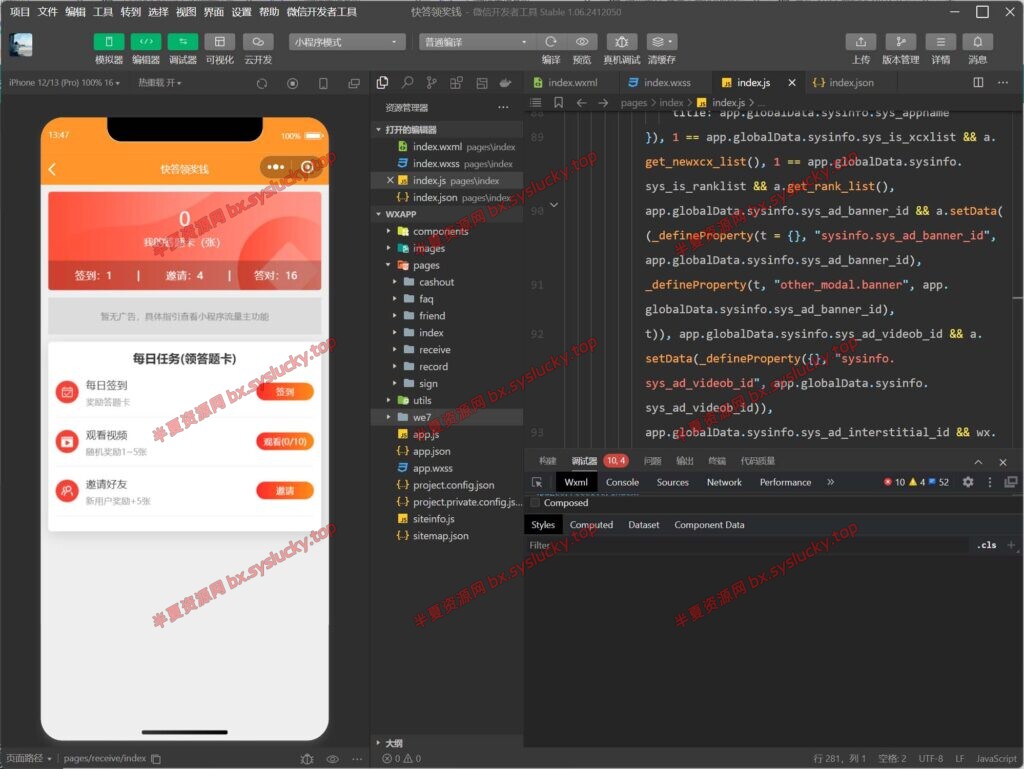The height and width of the screenshot is (769, 1024).
Task: Switch to the Network tab
Action: [724, 482]
